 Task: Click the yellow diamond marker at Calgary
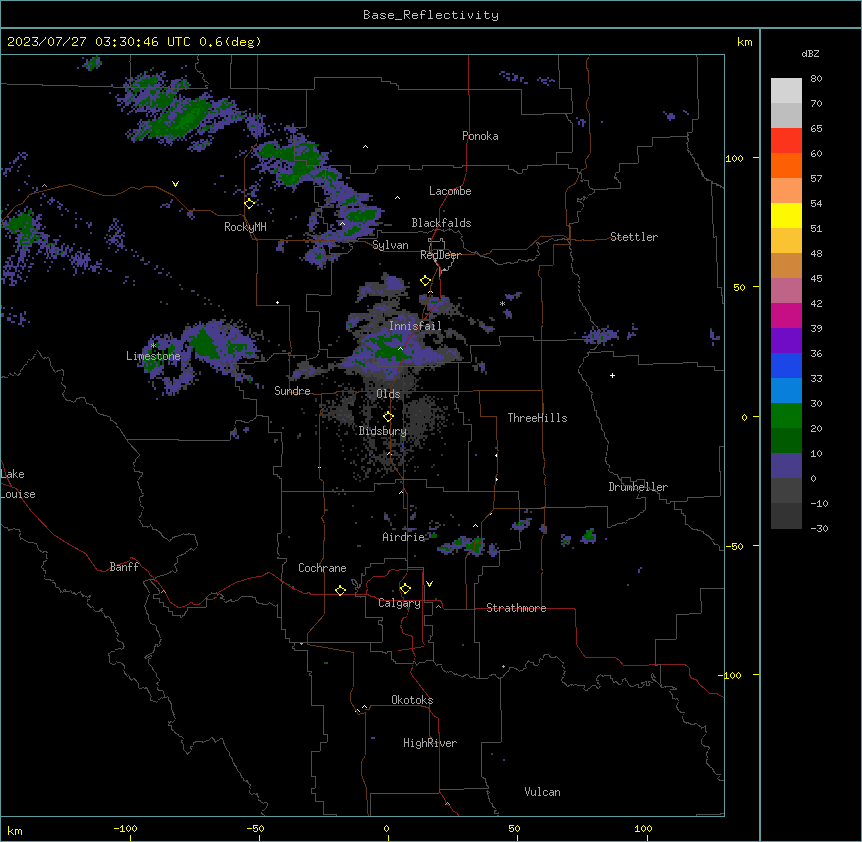[405, 589]
